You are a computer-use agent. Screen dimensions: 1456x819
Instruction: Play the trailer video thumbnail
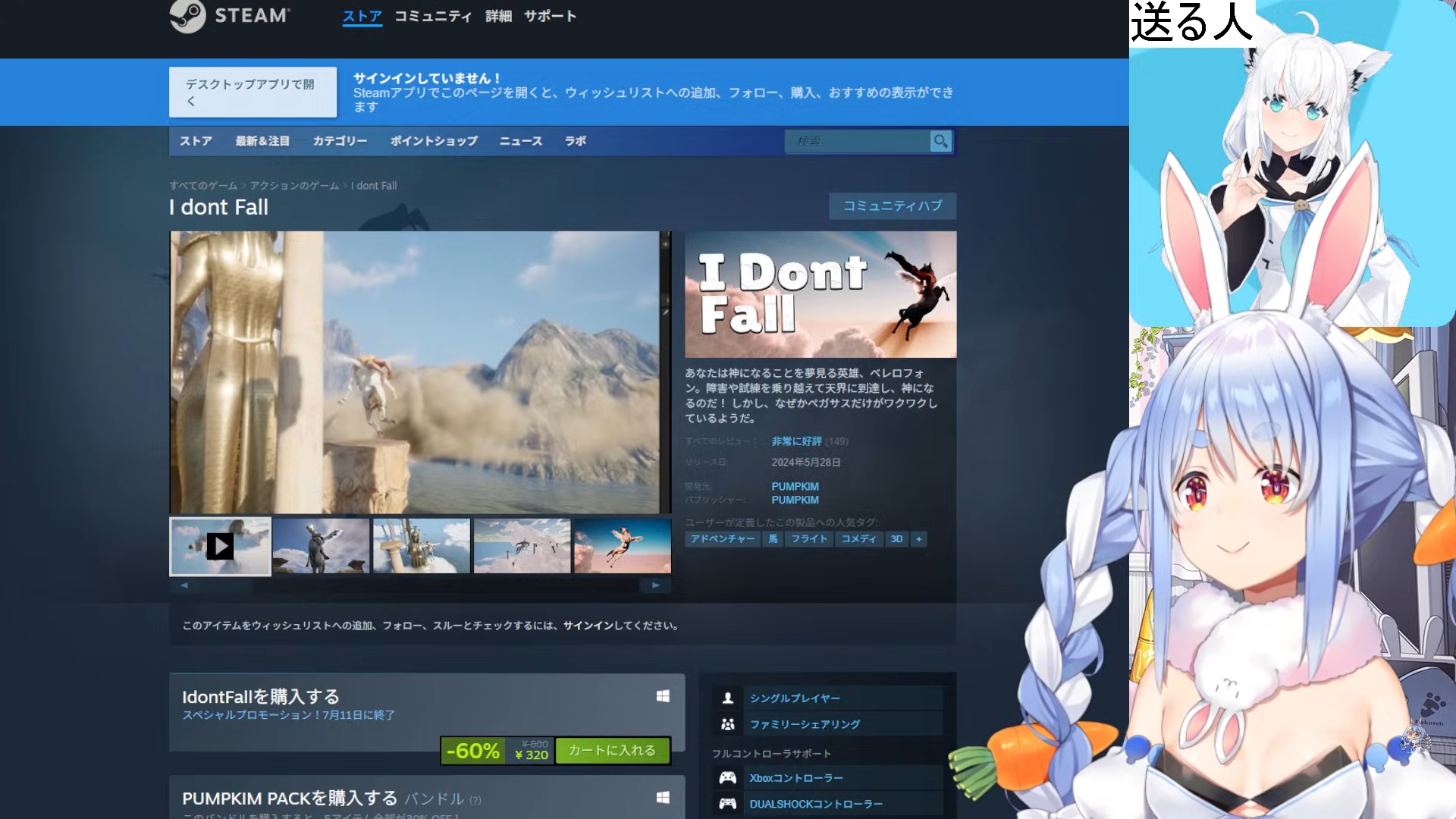pyautogui.click(x=220, y=546)
